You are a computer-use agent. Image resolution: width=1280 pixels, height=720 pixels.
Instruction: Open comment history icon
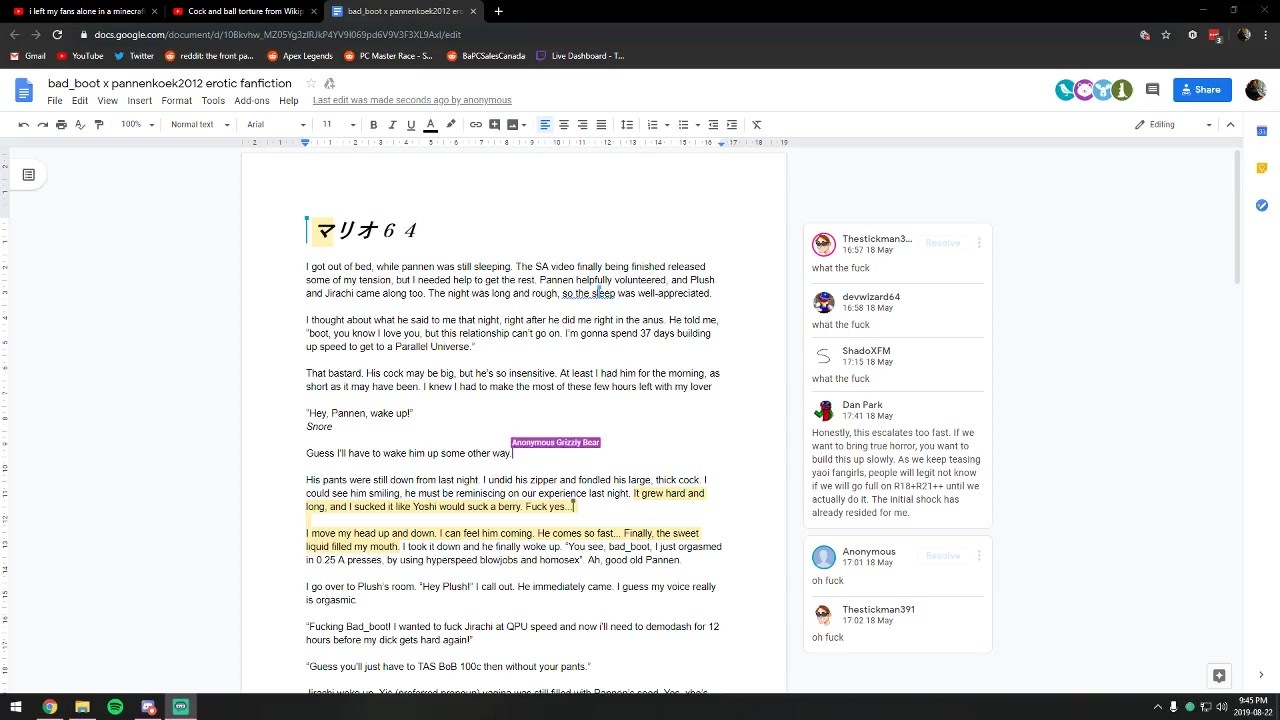(1152, 90)
